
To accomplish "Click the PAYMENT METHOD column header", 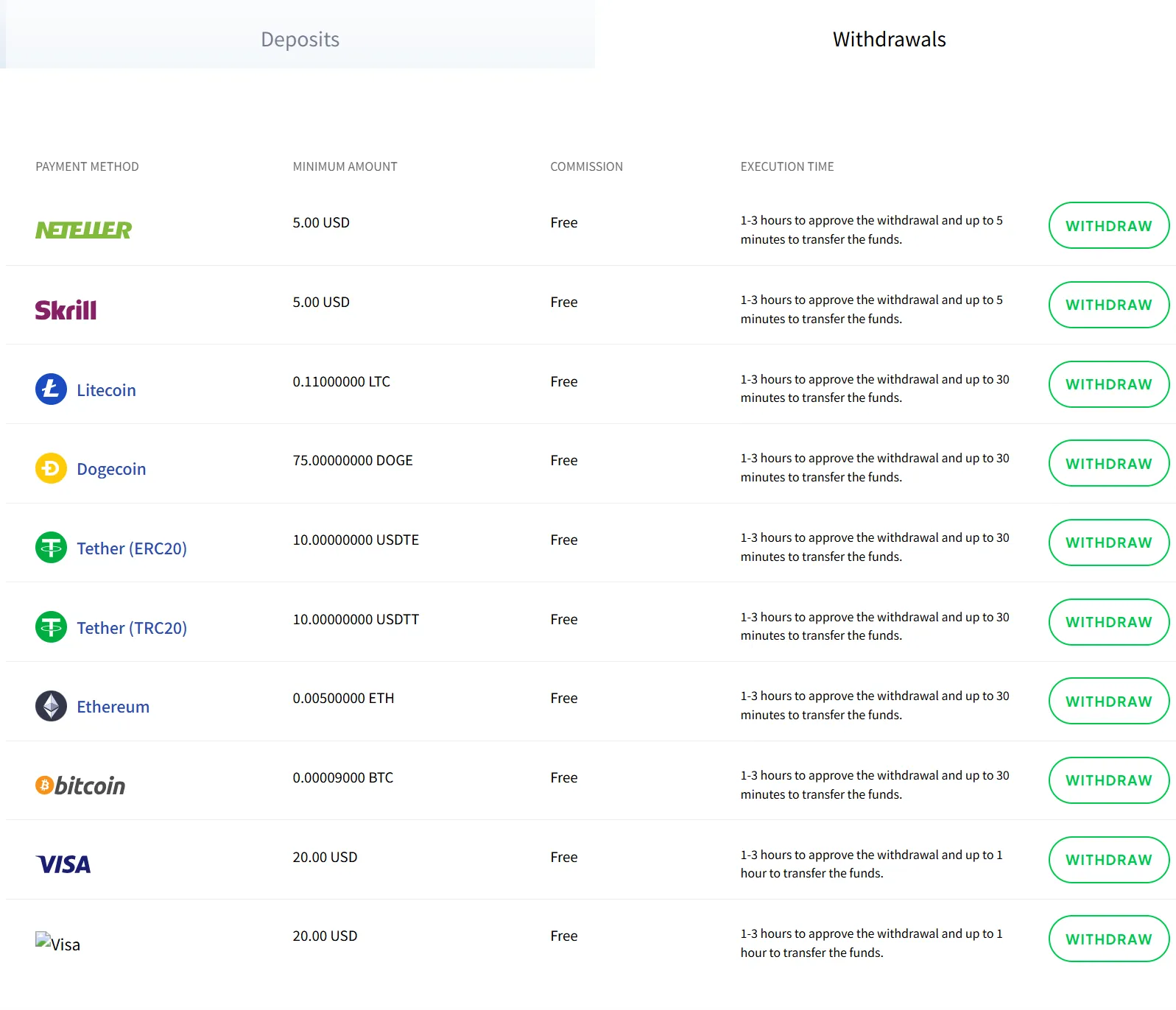I will (x=87, y=166).
